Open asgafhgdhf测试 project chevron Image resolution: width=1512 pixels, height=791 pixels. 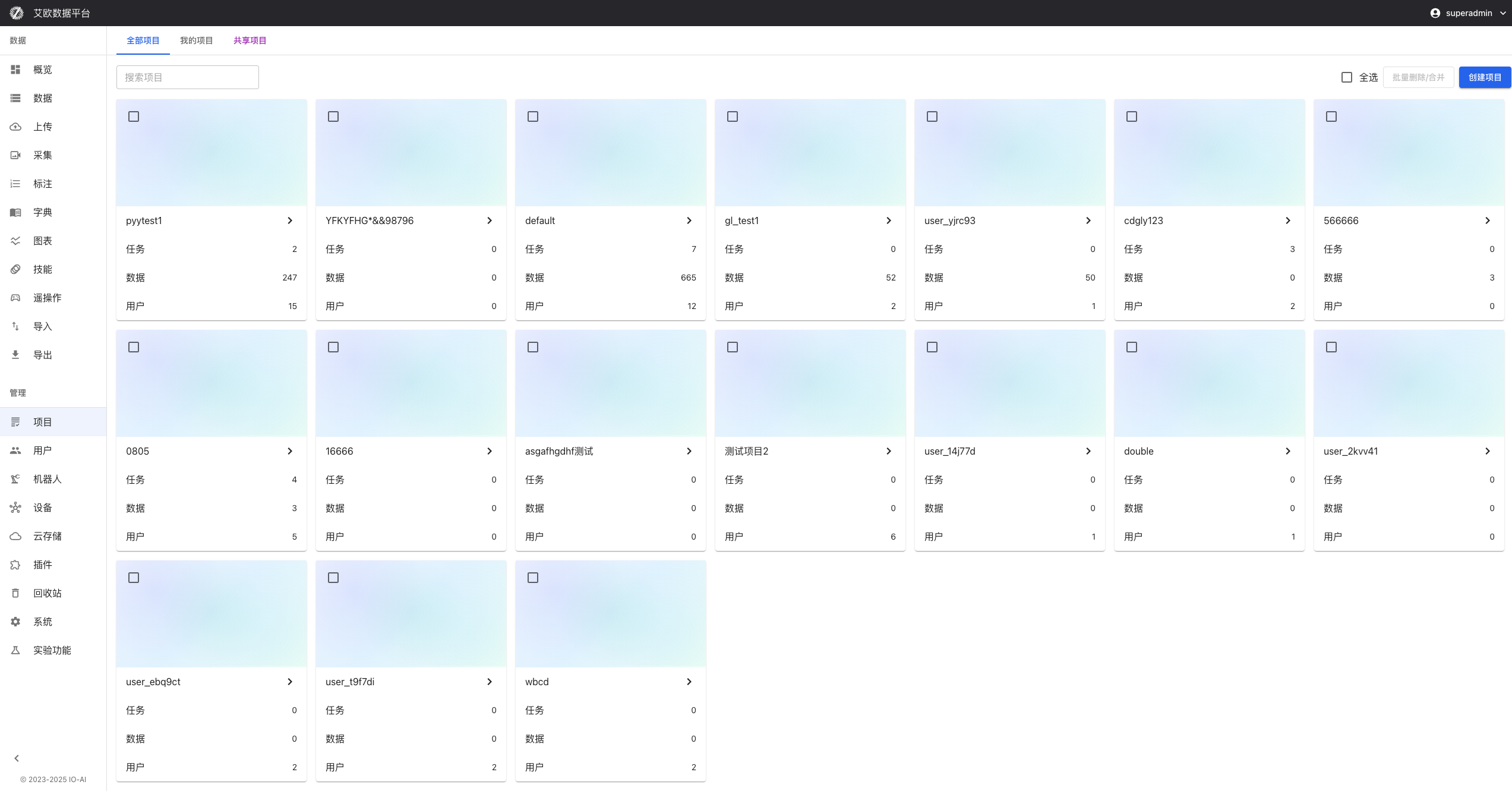[x=689, y=451]
